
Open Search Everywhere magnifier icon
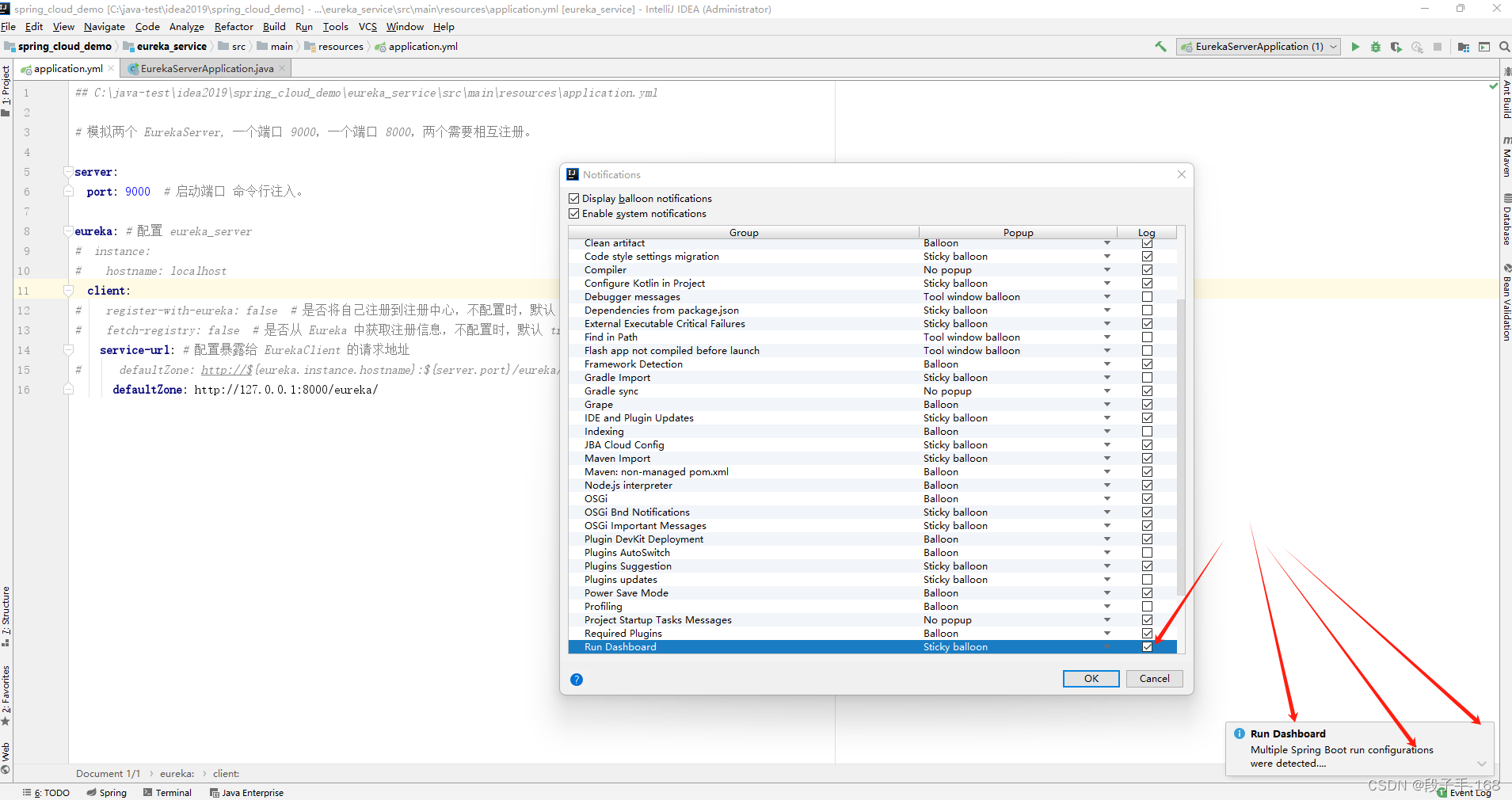(x=1504, y=47)
